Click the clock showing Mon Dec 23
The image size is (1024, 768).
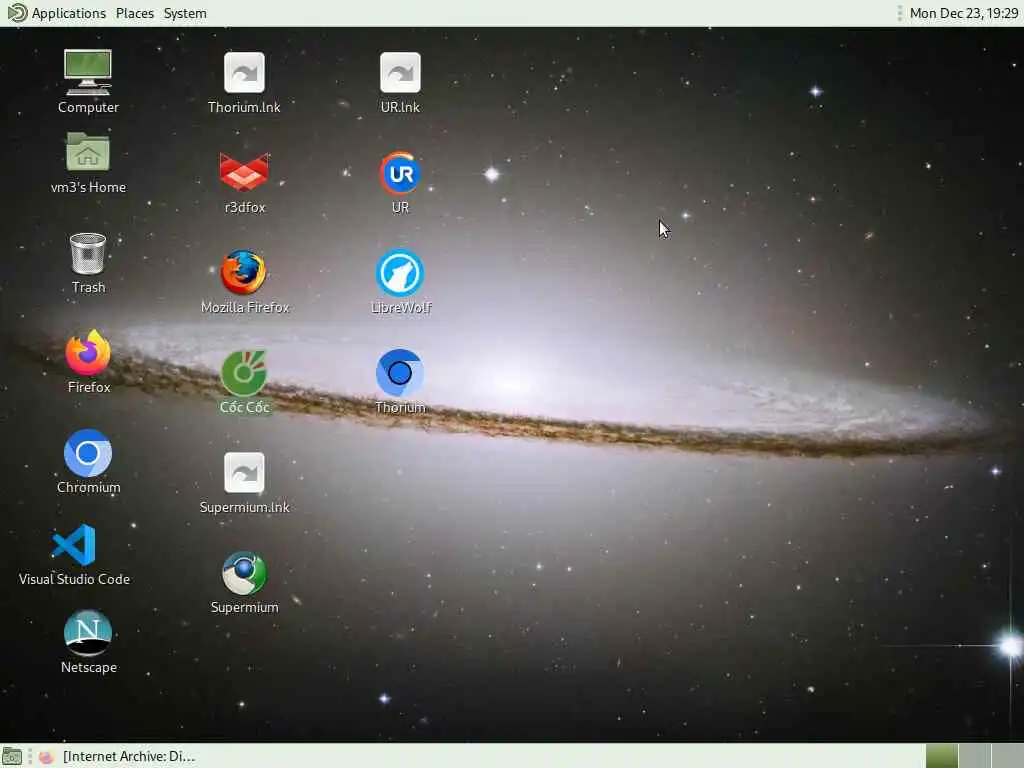point(963,13)
